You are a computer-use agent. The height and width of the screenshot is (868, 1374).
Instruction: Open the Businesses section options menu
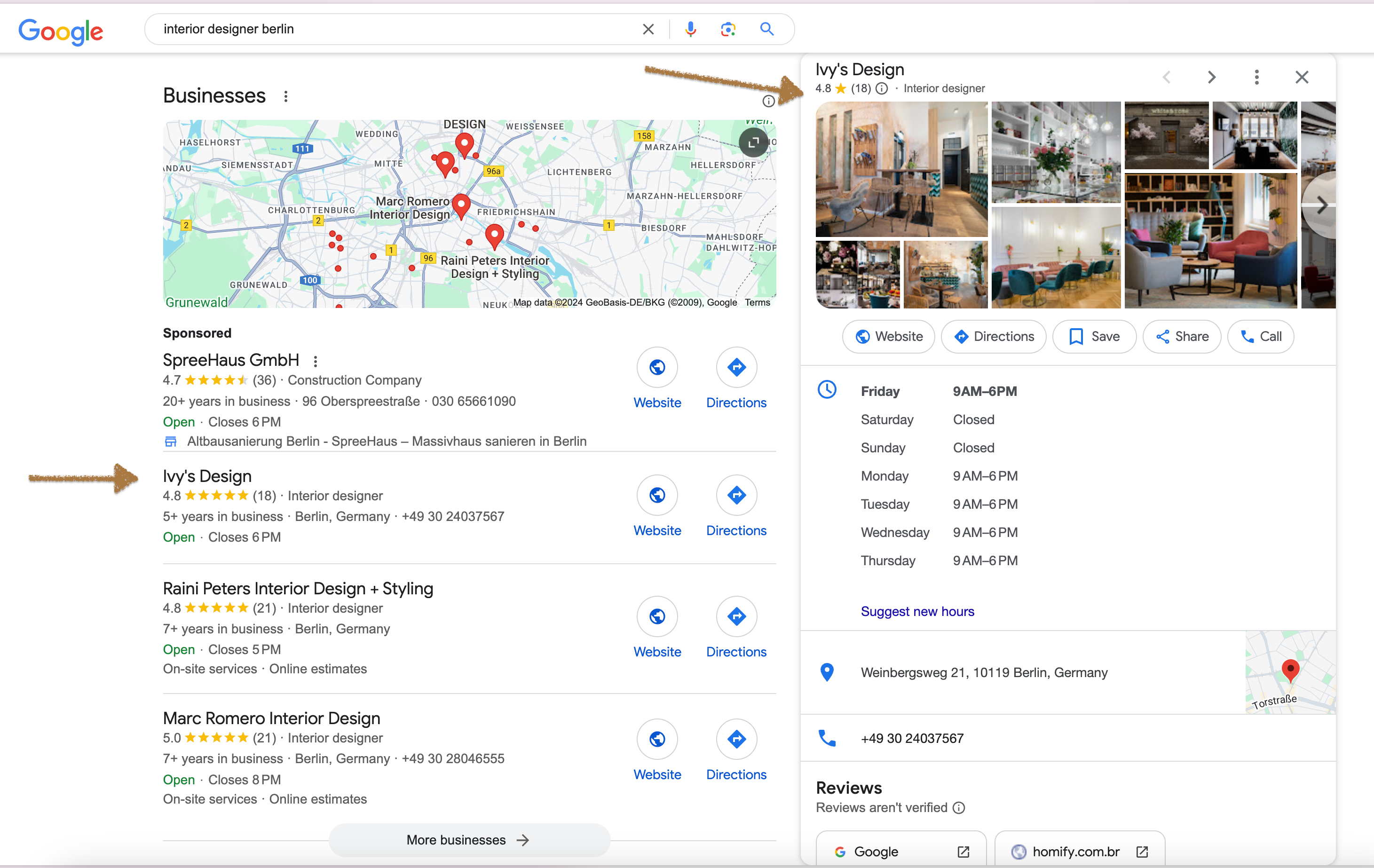286,96
